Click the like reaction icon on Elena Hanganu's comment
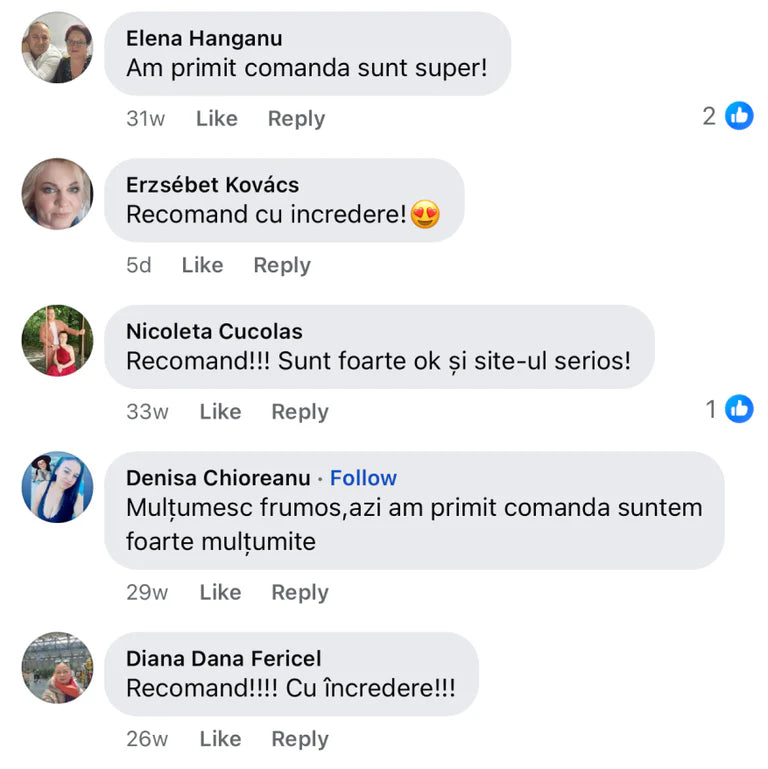The height and width of the screenshot is (769, 768). tap(739, 116)
